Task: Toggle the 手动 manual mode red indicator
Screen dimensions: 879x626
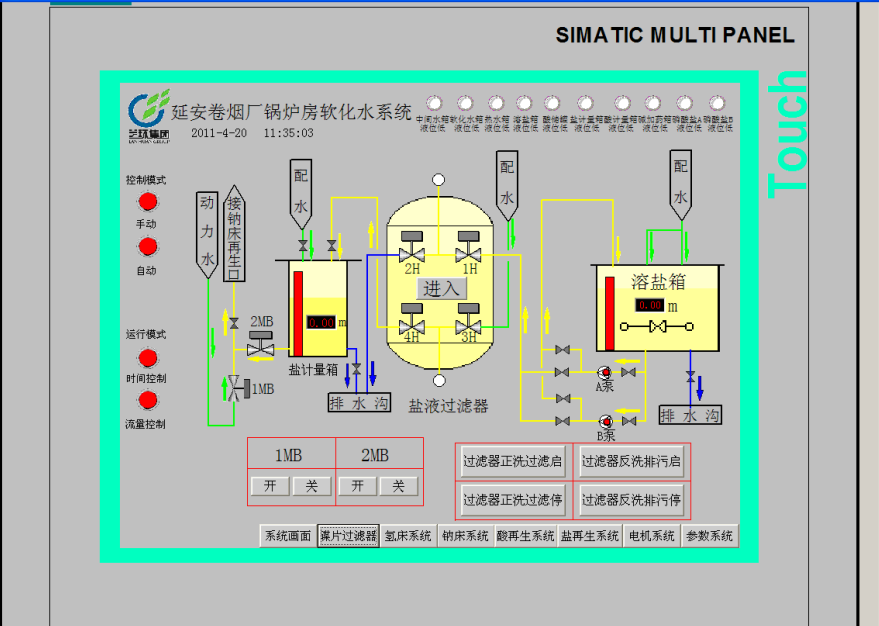Action: click(148, 203)
